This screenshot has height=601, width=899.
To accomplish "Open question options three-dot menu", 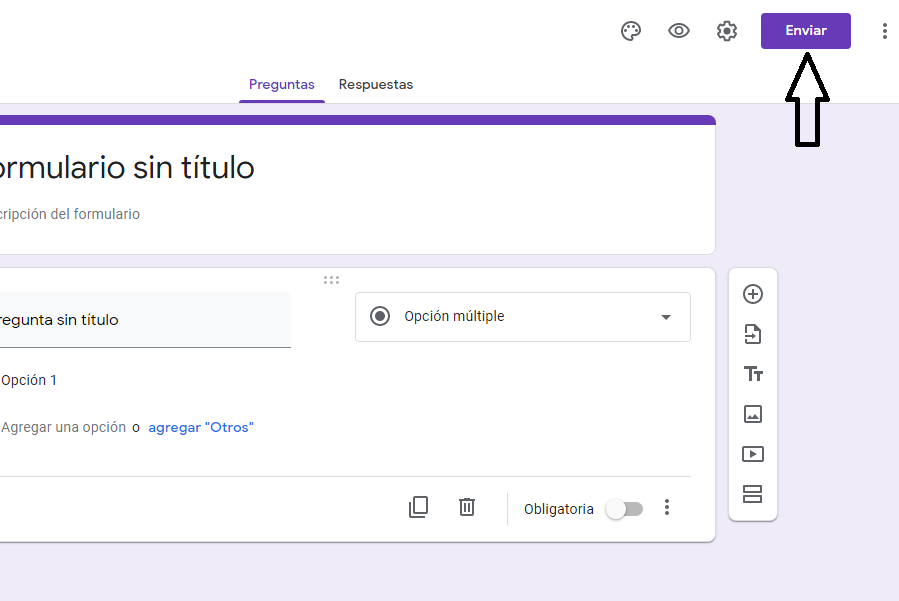I will [x=667, y=507].
